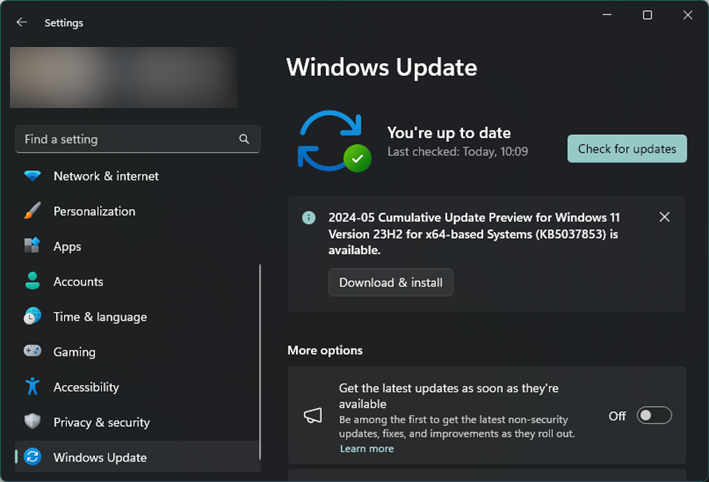Click the 'More options' heading
This screenshot has height=482, width=709.
coord(325,350)
